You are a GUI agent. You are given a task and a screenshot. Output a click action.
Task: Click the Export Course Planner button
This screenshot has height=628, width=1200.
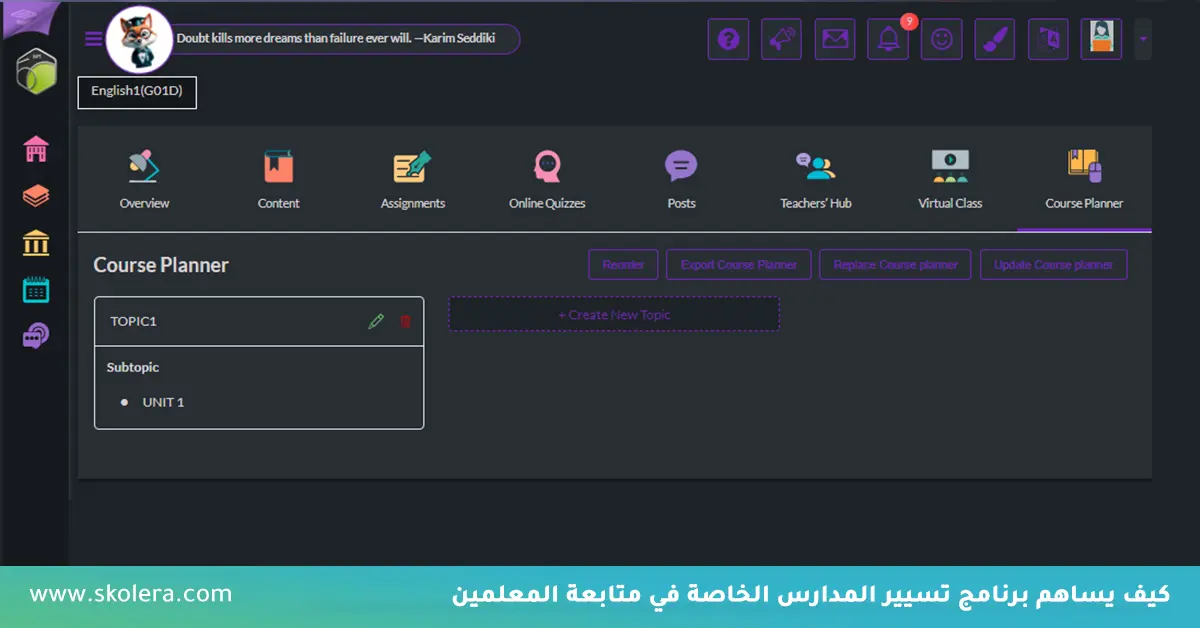(738, 264)
